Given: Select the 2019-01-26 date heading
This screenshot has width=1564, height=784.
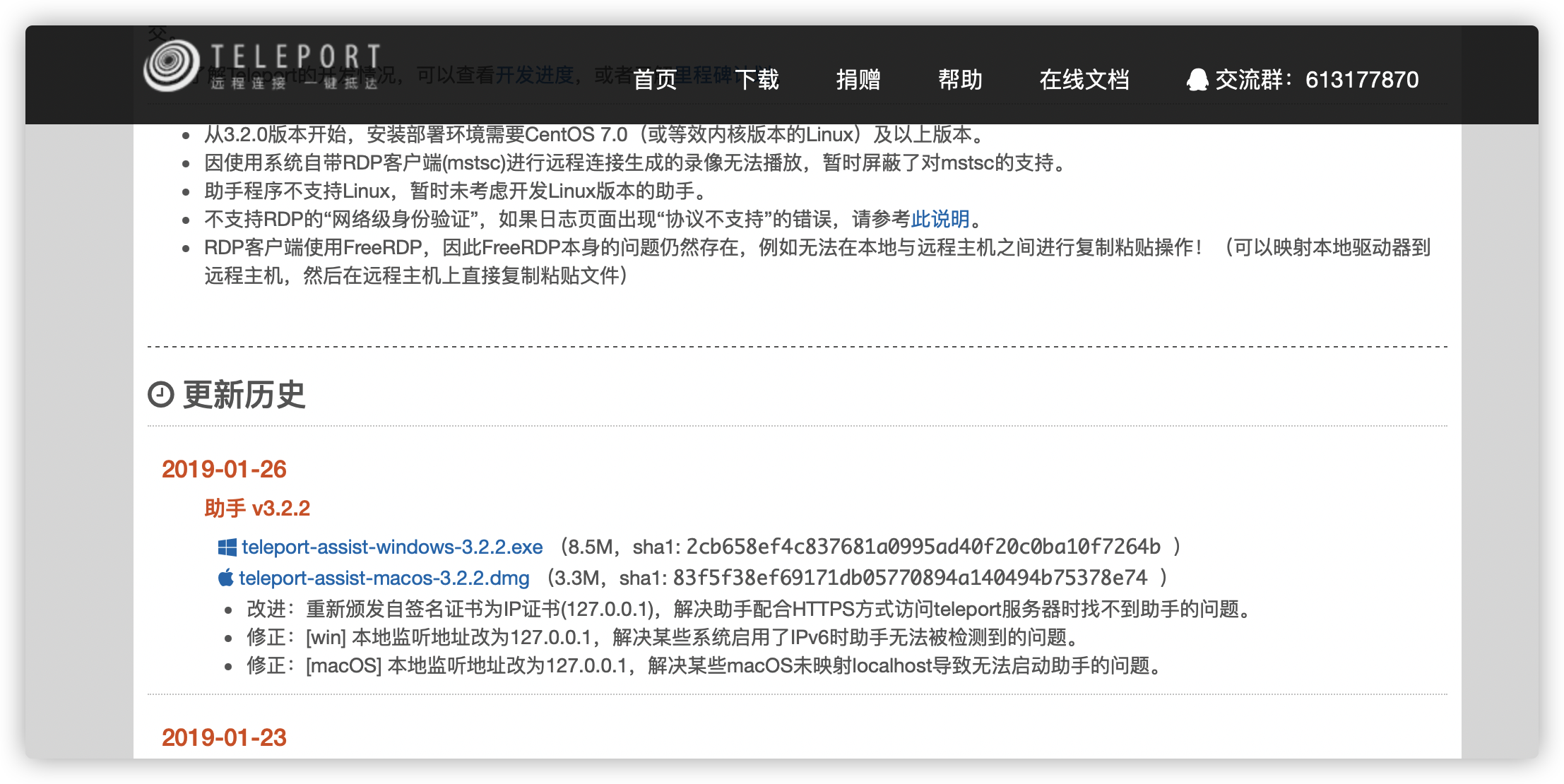Looking at the screenshot, I should pos(224,470).
